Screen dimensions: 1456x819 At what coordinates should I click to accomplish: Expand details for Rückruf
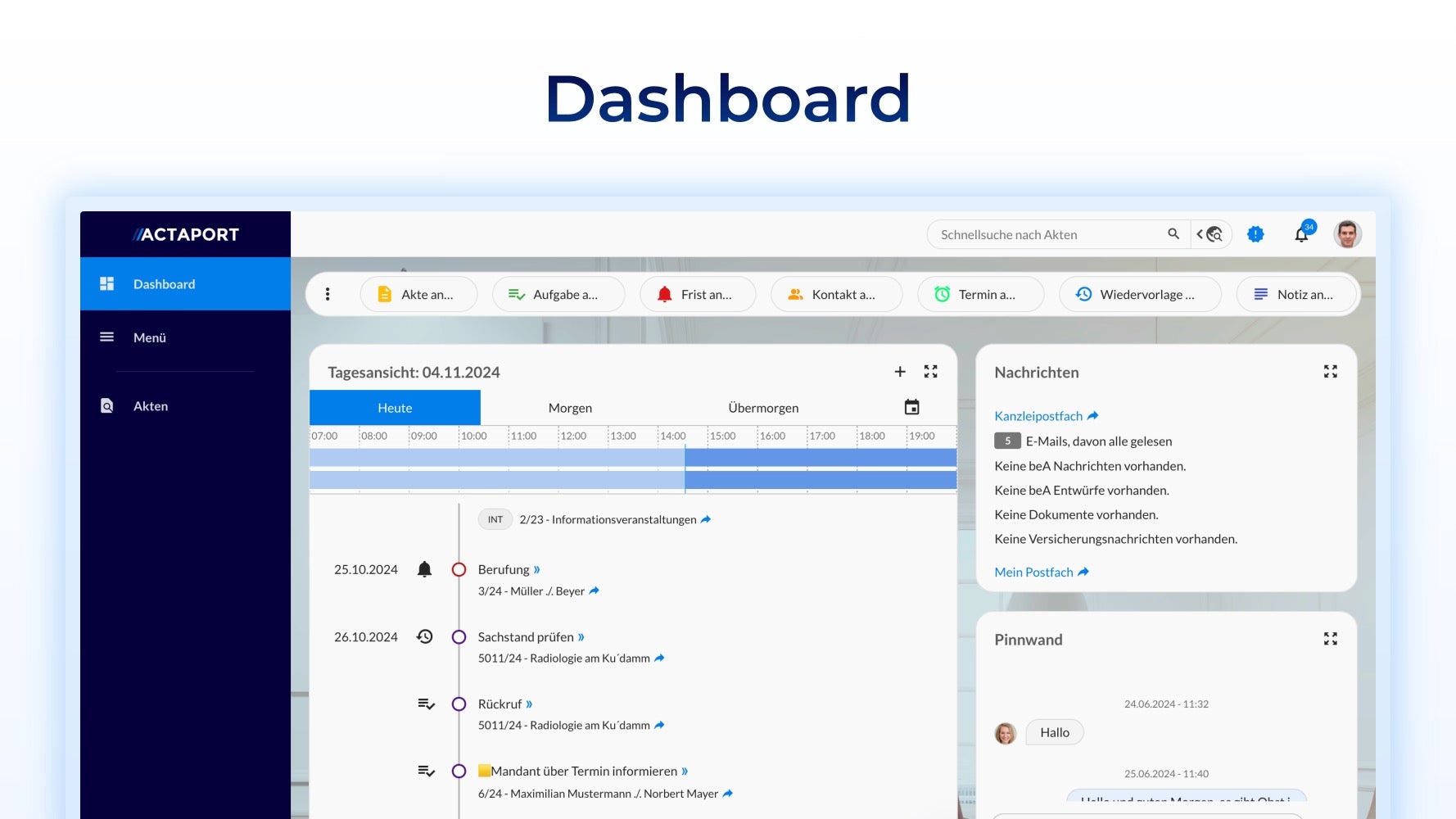pyautogui.click(x=529, y=704)
